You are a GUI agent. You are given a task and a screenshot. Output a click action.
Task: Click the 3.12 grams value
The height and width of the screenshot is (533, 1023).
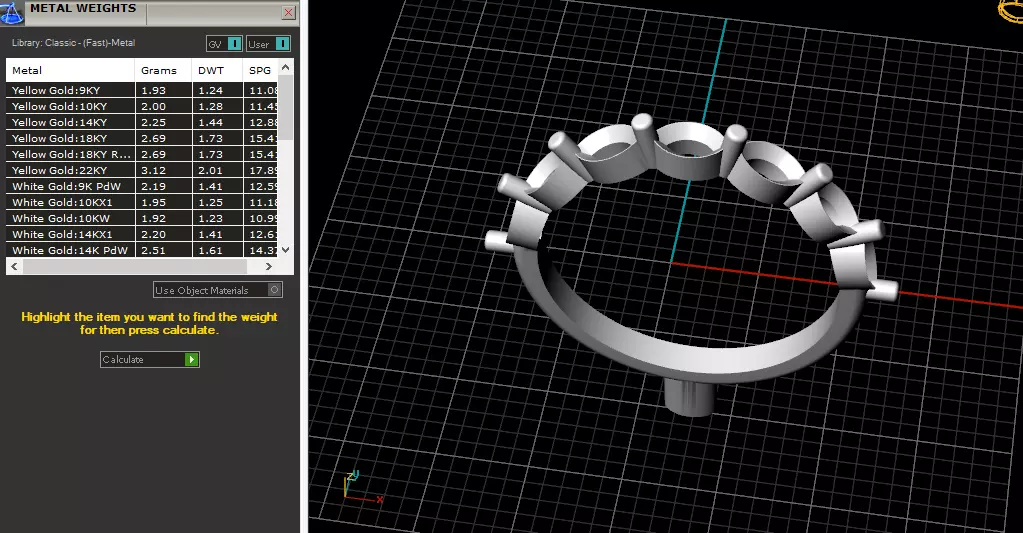click(154, 170)
